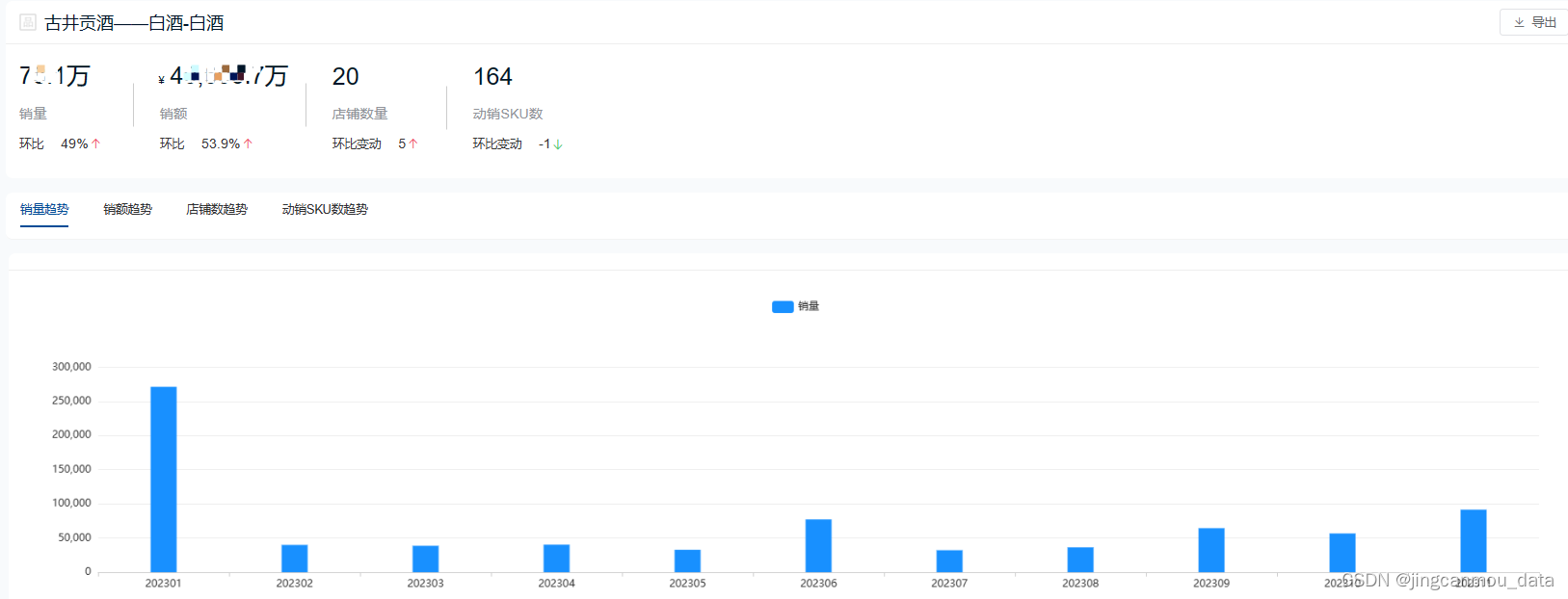Click the 导出 export button
The width and height of the screenshot is (1568, 599).
(1534, 22)
